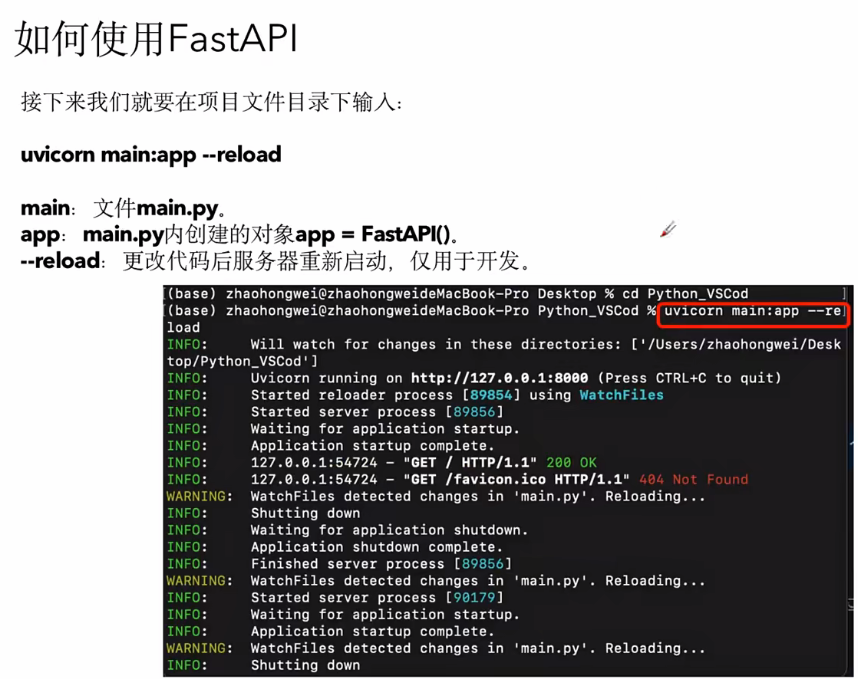Click the red-outlined uvicorn command in terminal

pyautogui.click(x=752, y=311)
